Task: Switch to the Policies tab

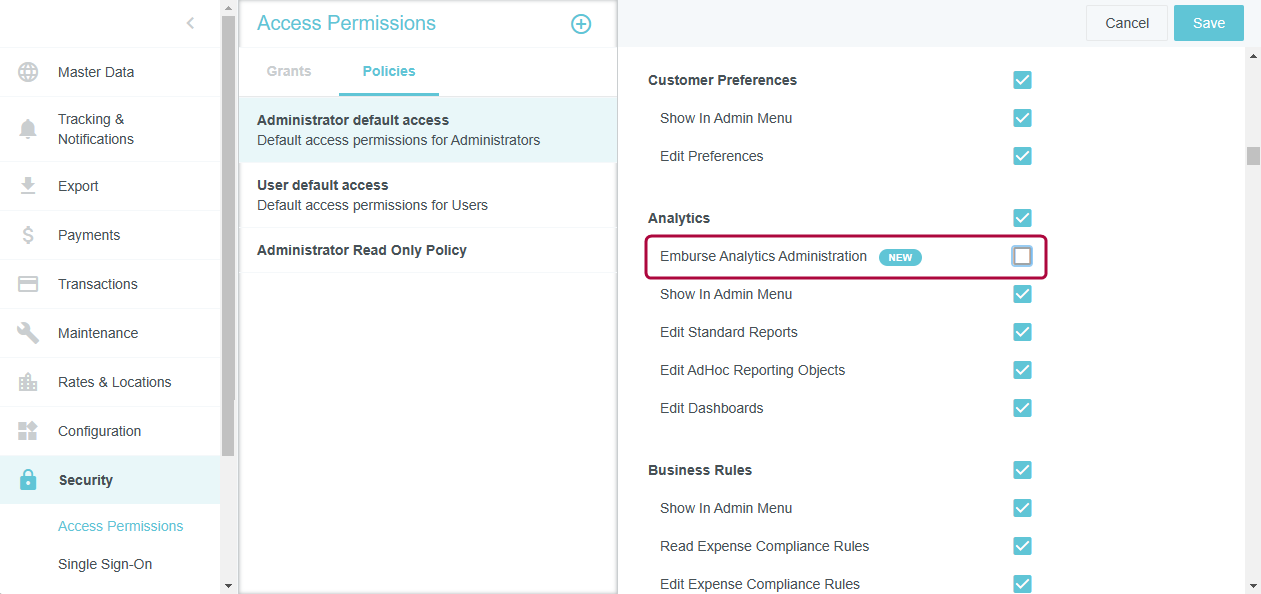Action: point(388,71)
